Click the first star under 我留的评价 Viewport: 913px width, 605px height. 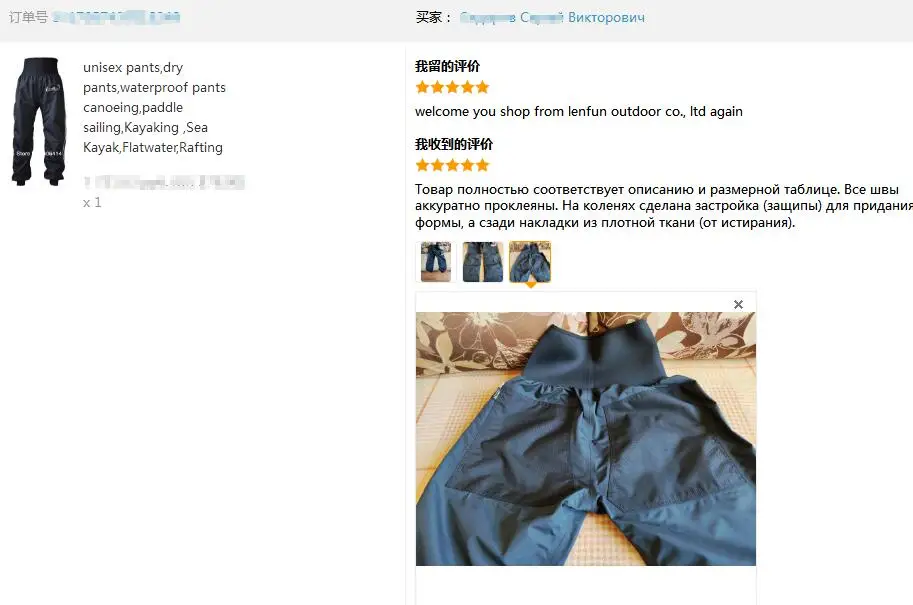[x=422, y=87]
